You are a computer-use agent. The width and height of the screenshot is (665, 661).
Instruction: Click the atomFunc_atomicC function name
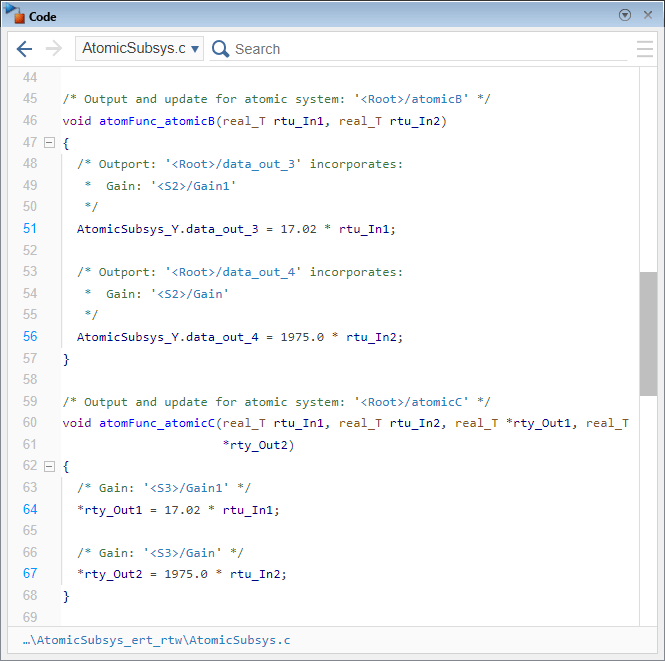click(157, 423)
